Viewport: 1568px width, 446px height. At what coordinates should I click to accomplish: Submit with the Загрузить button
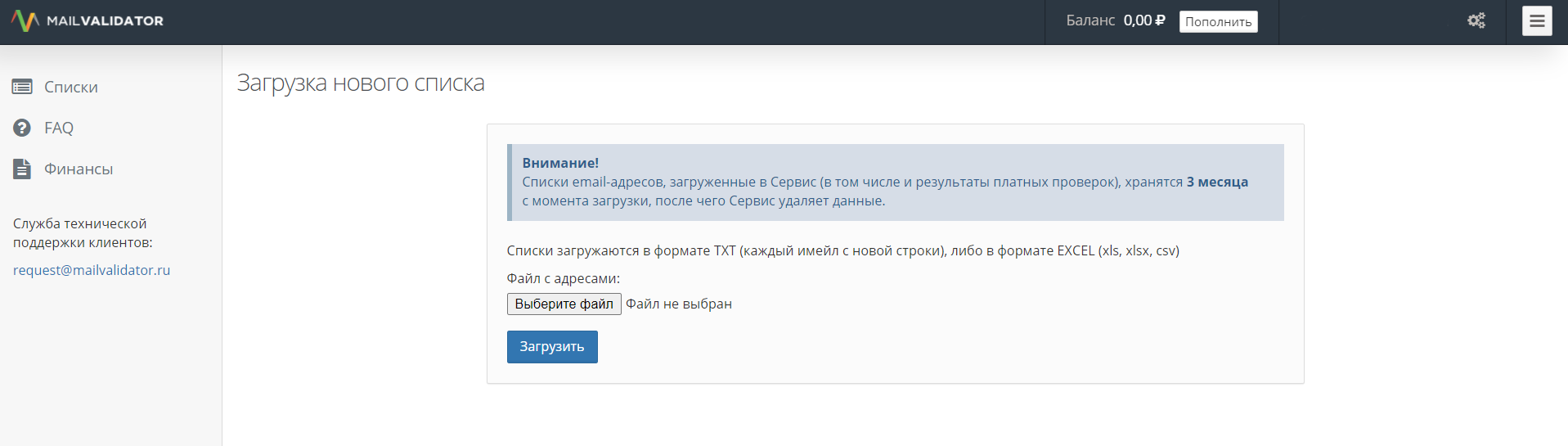pyautogui.click(x=552, y=347)
